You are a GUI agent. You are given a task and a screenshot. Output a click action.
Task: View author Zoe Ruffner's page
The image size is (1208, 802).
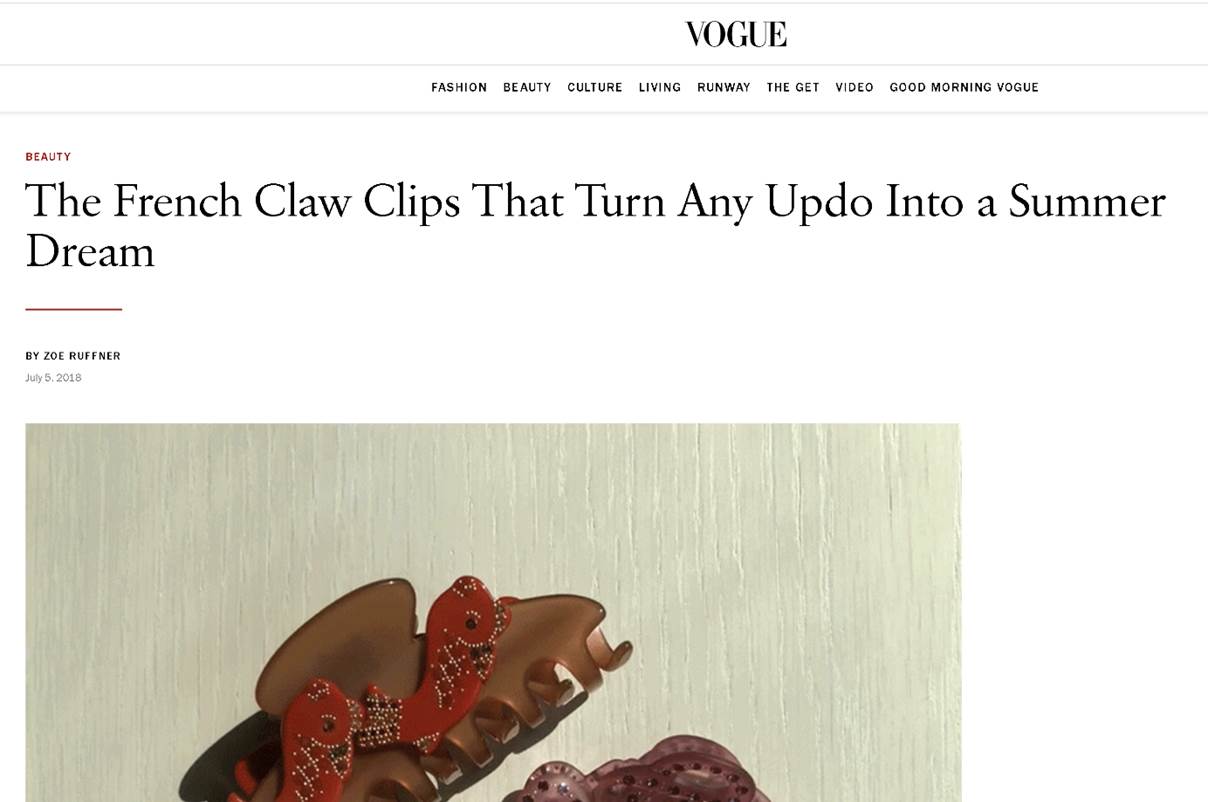click(82, 356)
